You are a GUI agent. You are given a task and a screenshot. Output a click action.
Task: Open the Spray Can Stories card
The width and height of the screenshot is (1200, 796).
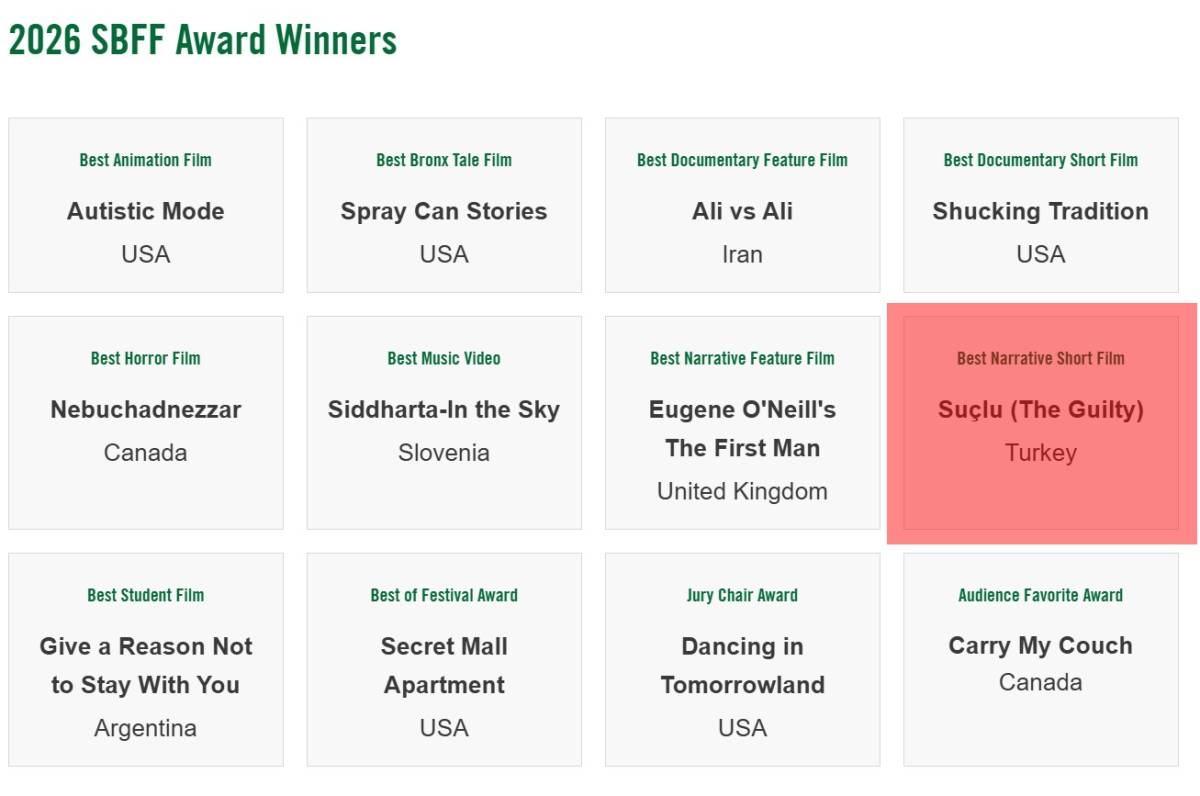[x=443, y=211]
